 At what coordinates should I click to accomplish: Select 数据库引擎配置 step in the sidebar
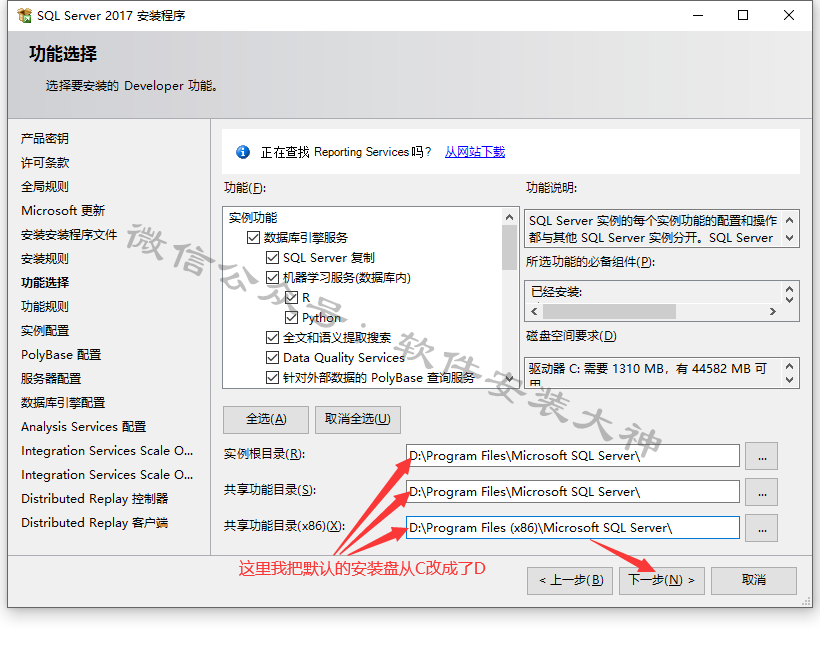63,403
